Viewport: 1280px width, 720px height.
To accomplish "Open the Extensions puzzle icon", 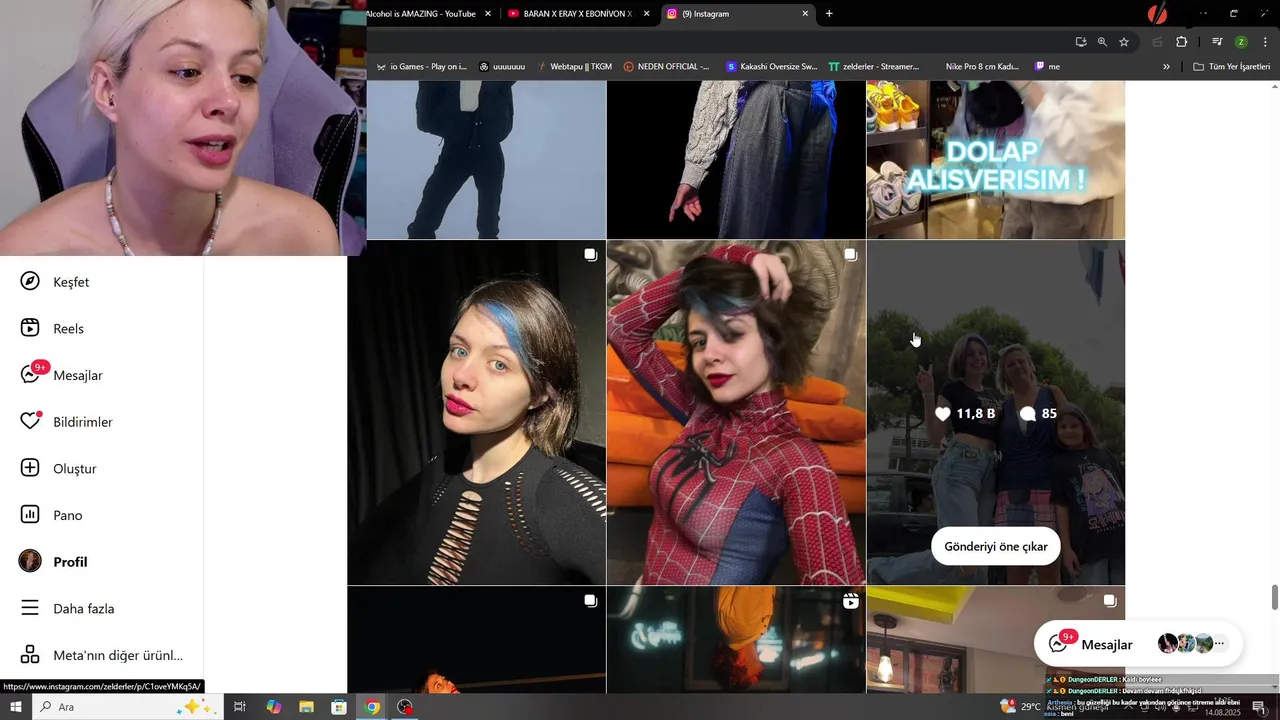I will tap(1181, 42).
